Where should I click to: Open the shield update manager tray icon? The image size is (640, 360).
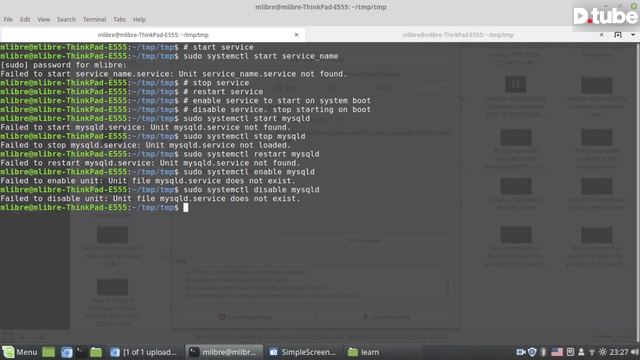[532, 352]
